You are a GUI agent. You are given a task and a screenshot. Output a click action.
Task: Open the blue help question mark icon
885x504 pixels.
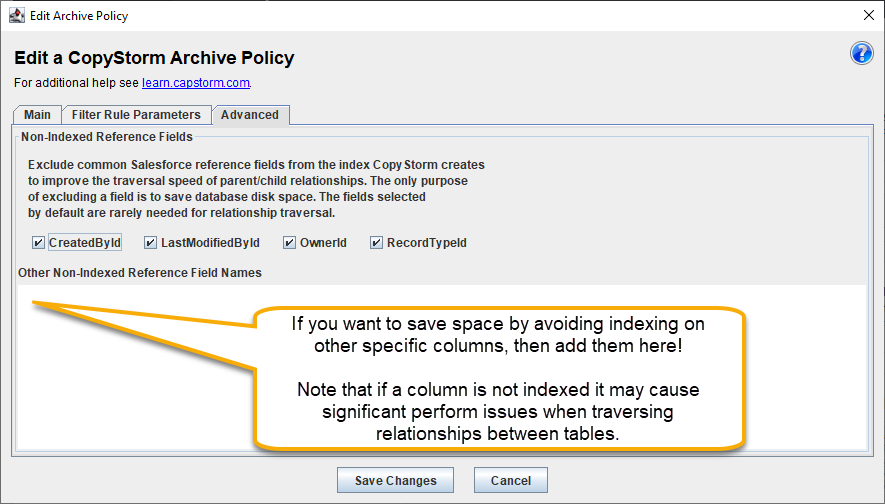pyautogui.click(x=861, y=54)
